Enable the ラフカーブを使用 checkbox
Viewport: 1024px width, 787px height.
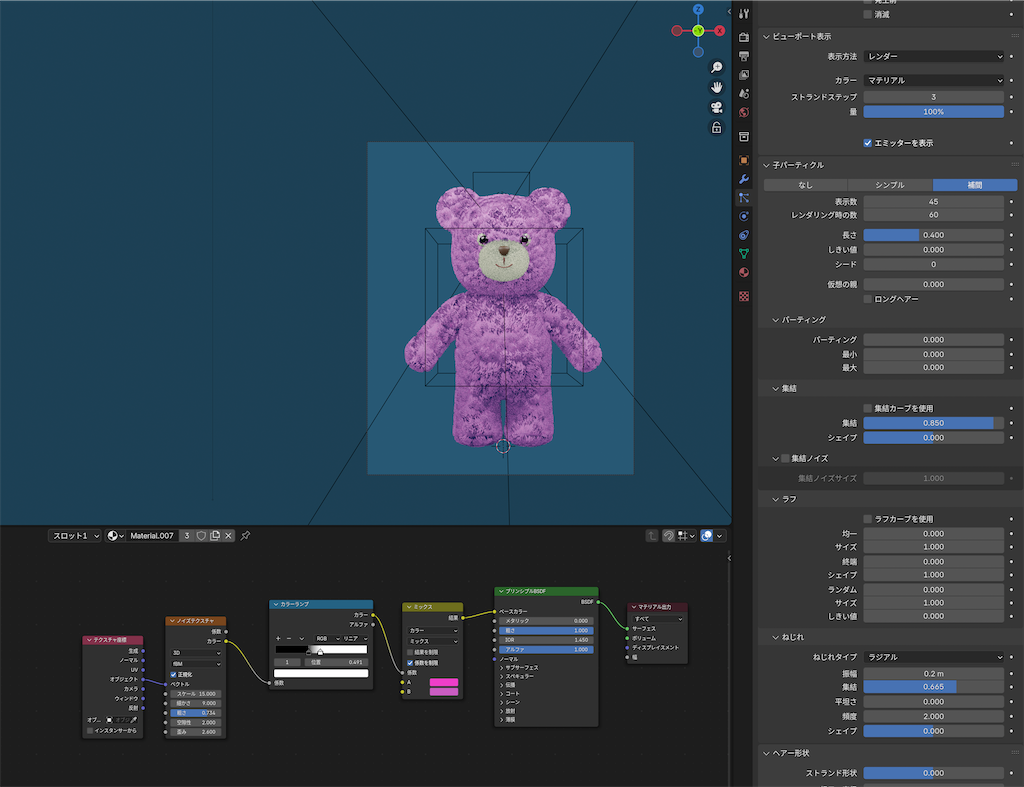point(868,519)
